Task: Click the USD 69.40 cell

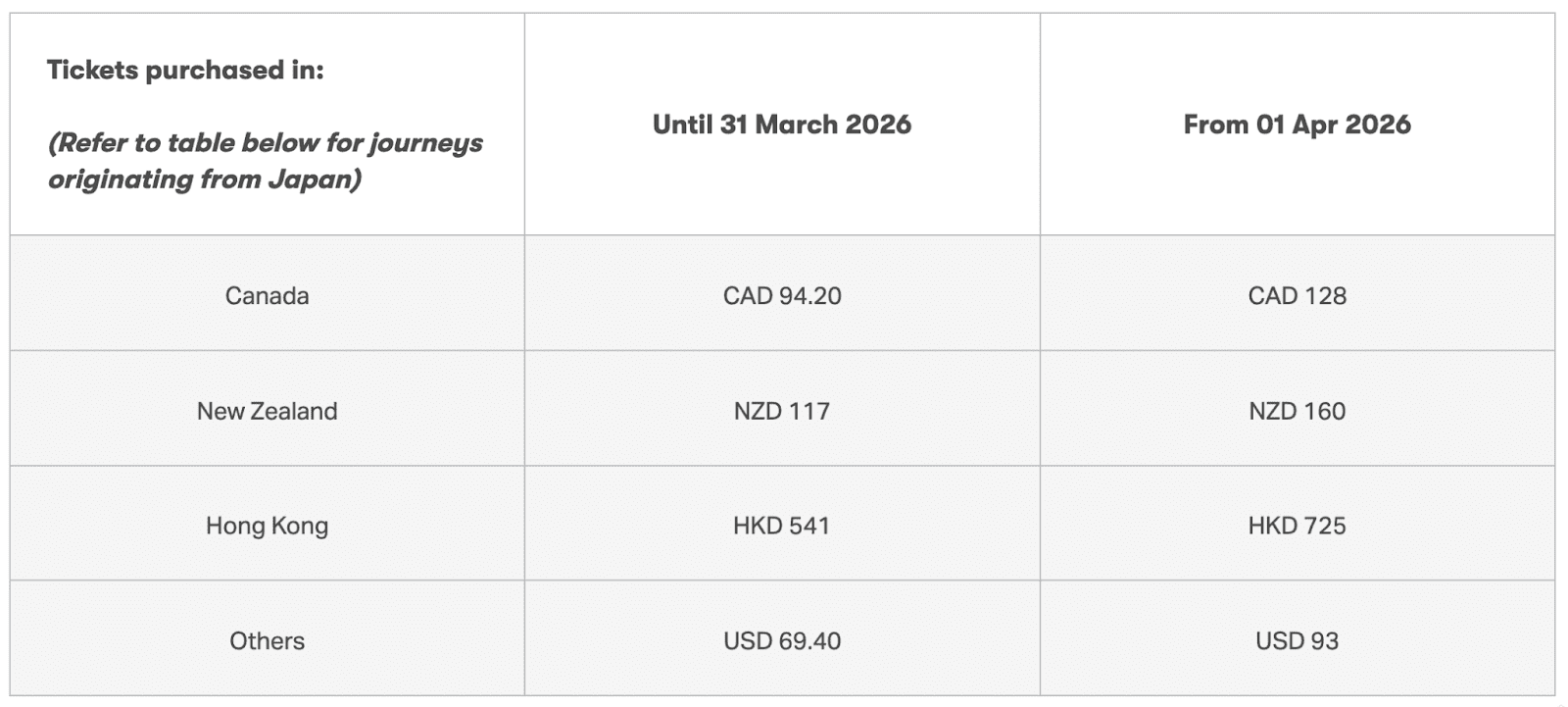Action: tap(781, 641)
